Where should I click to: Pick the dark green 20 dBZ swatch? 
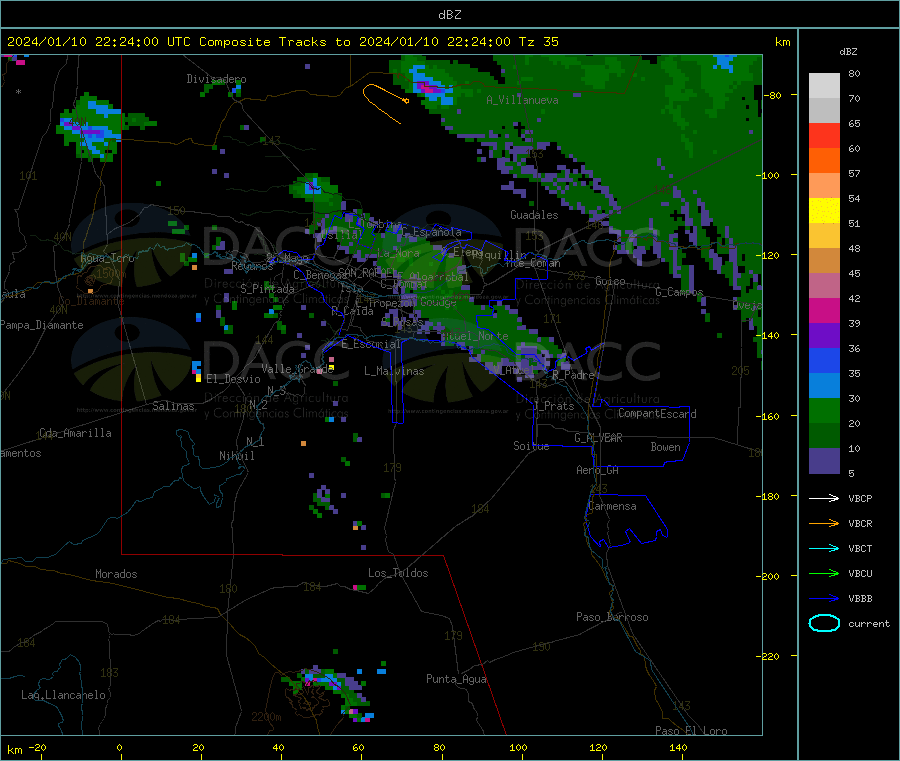824,436
